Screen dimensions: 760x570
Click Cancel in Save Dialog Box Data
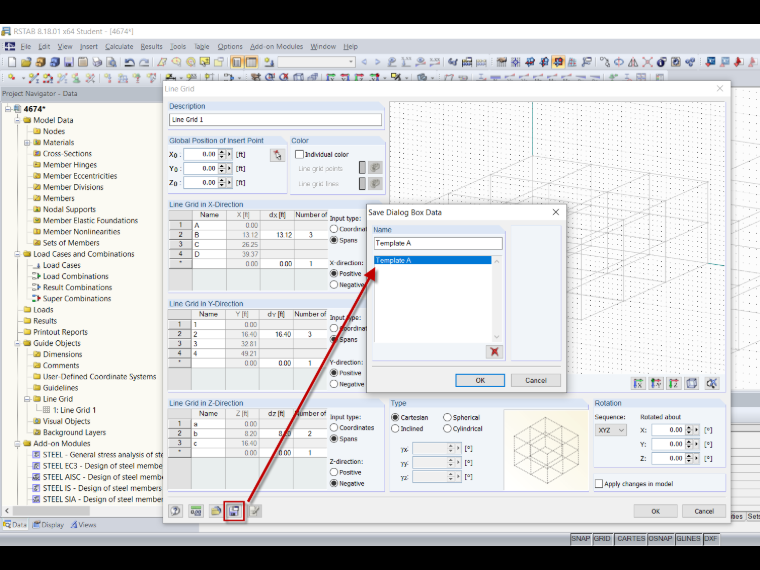coord(536,380)
